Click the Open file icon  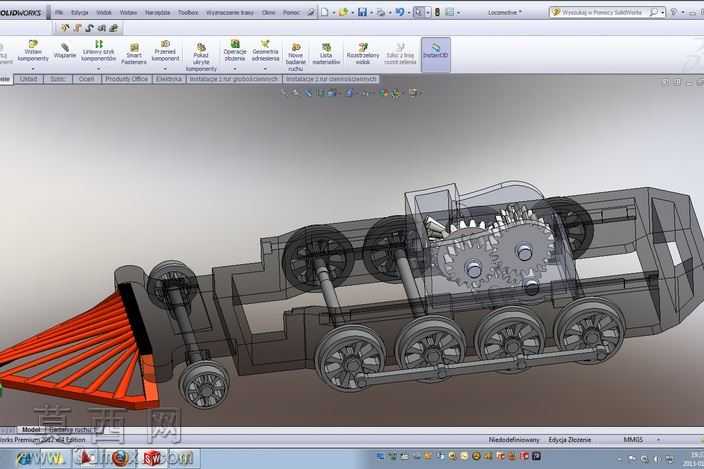[x=343, y=13]
